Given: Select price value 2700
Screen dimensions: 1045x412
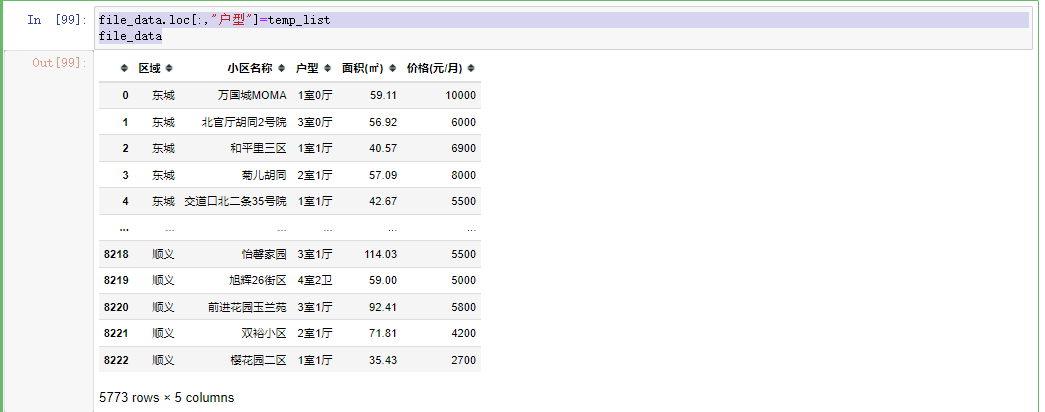Looking at the screenshot, I should 464,360.
